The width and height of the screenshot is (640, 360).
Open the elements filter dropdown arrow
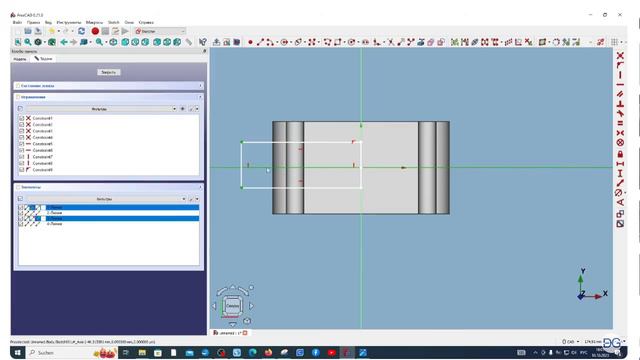(183, 199)
